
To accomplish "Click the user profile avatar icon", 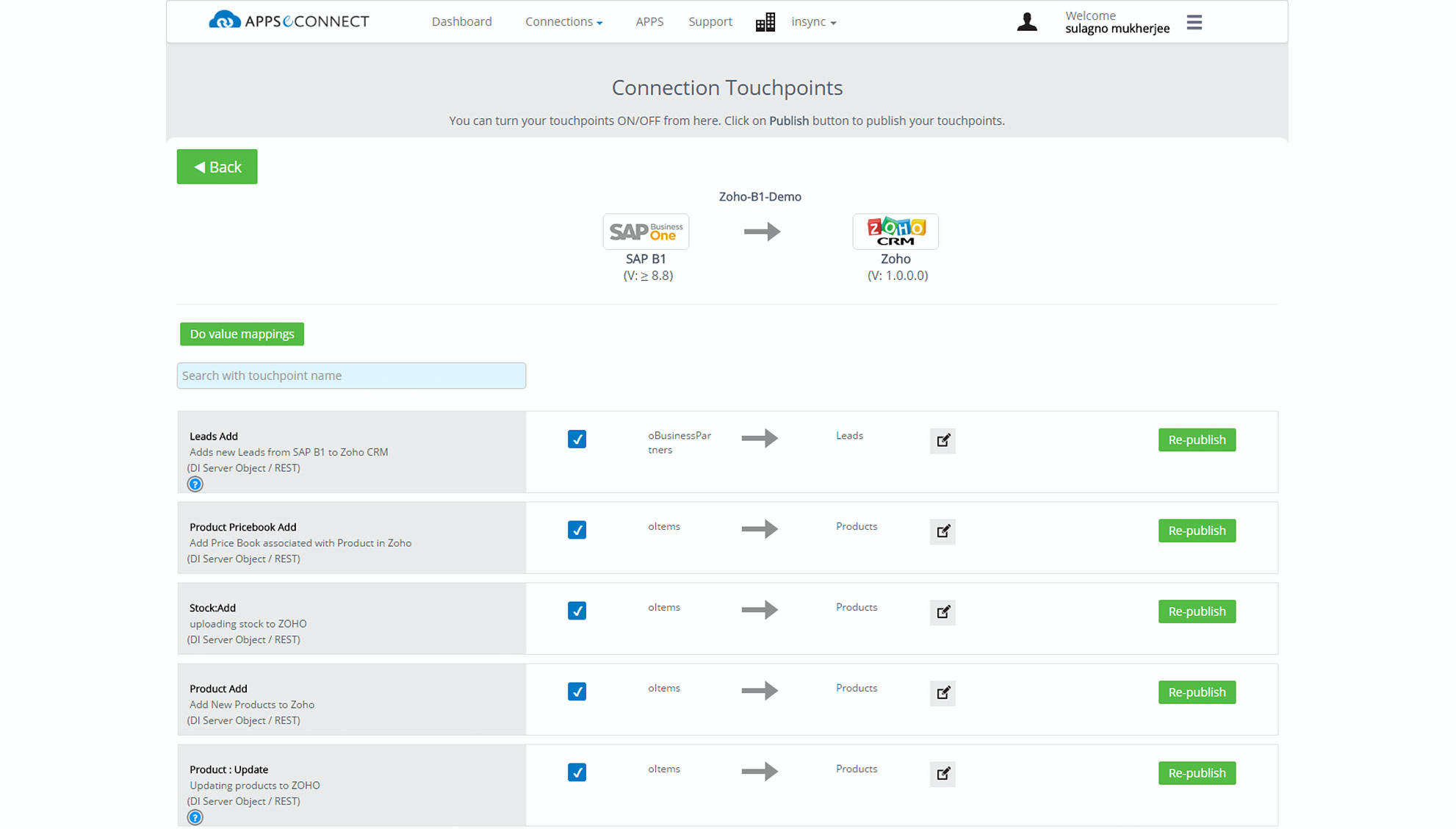I will (1027, 22).
